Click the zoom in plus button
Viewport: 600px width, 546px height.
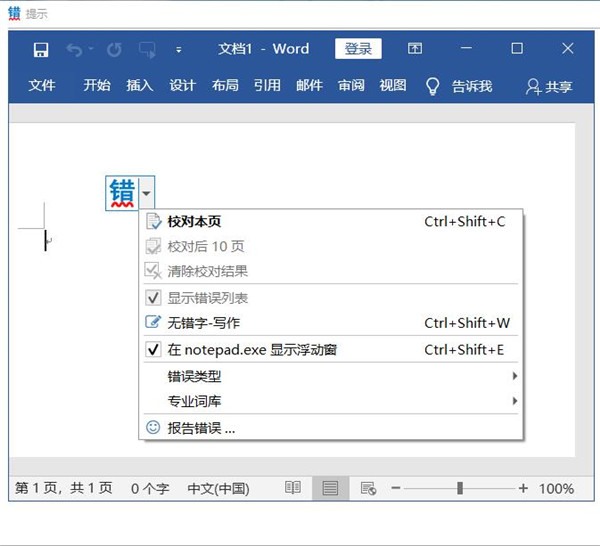click(x=523, y=488)
